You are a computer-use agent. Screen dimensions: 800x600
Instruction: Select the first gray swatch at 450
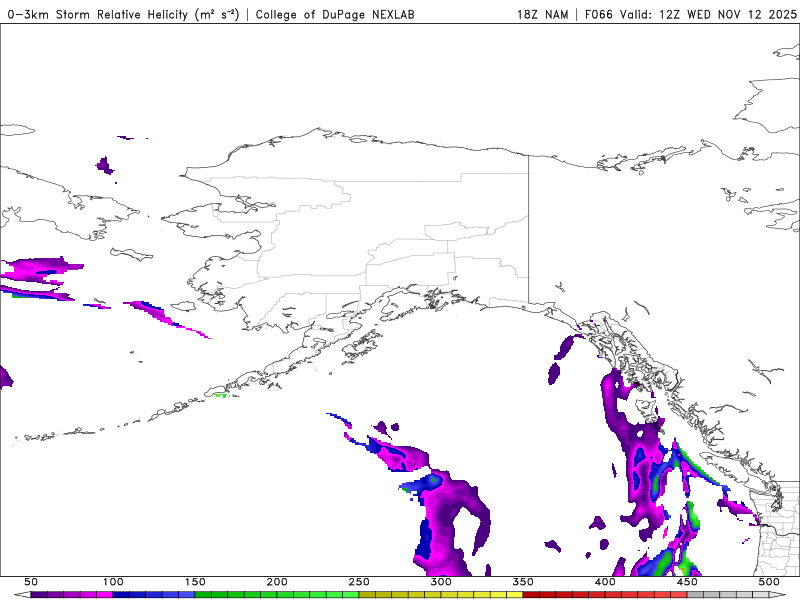(695, 595)
